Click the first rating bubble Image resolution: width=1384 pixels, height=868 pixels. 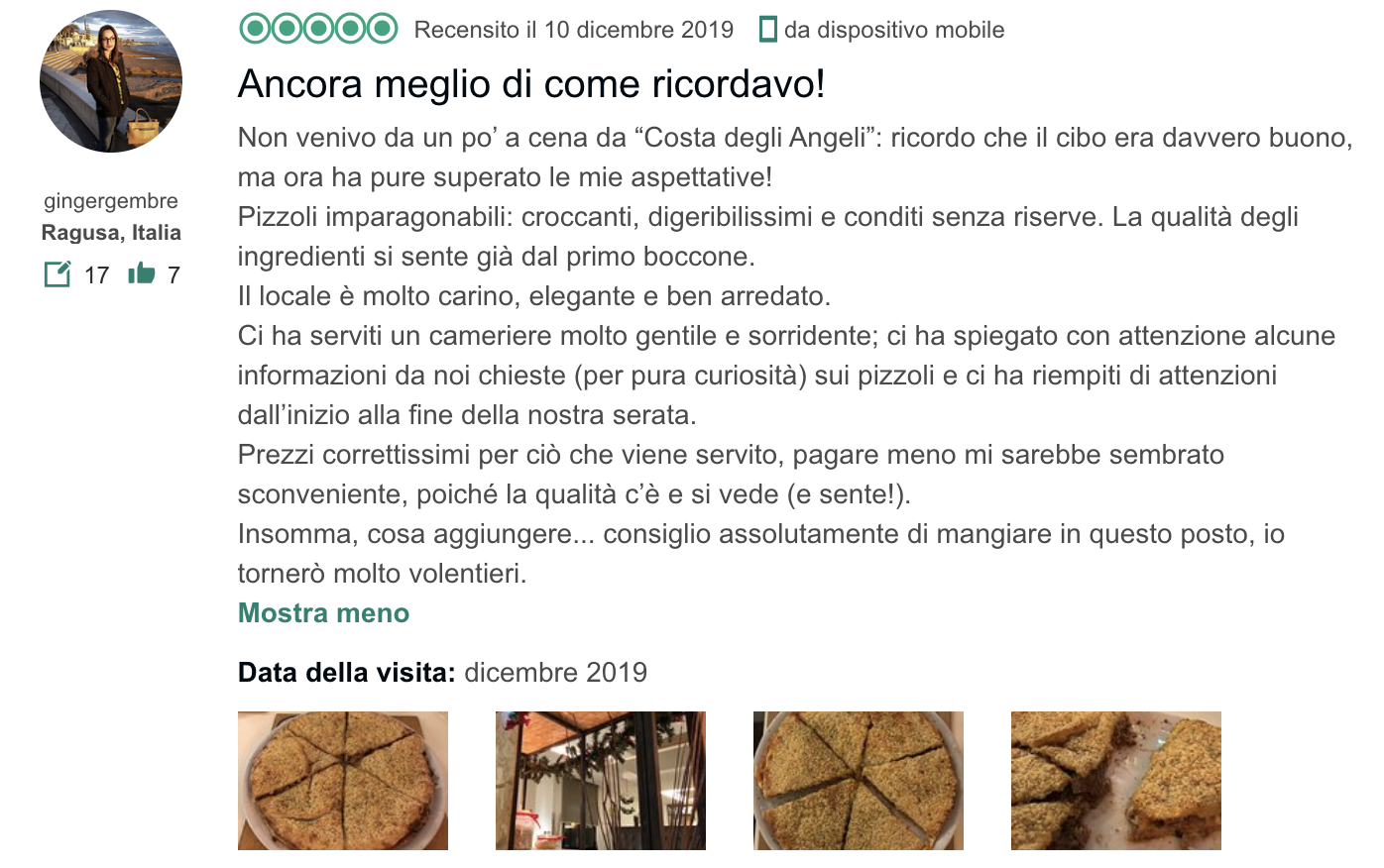[255, 29]
